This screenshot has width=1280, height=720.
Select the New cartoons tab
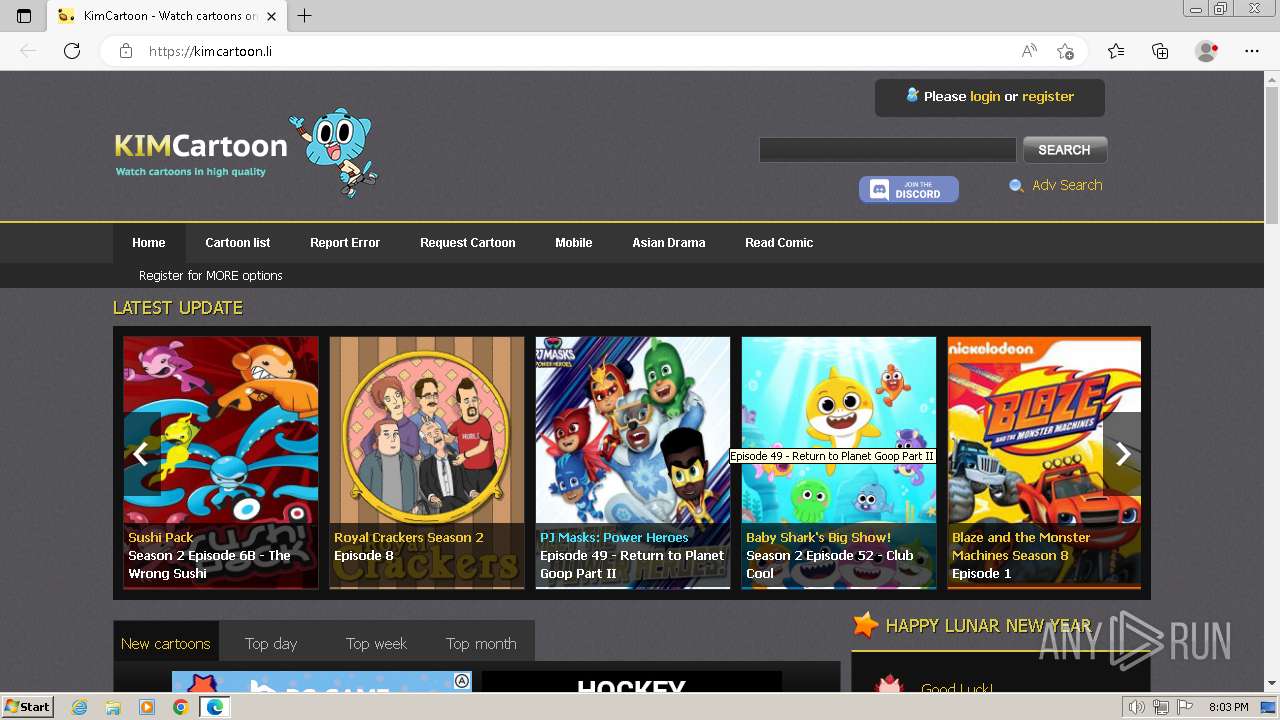coord(166,644)
